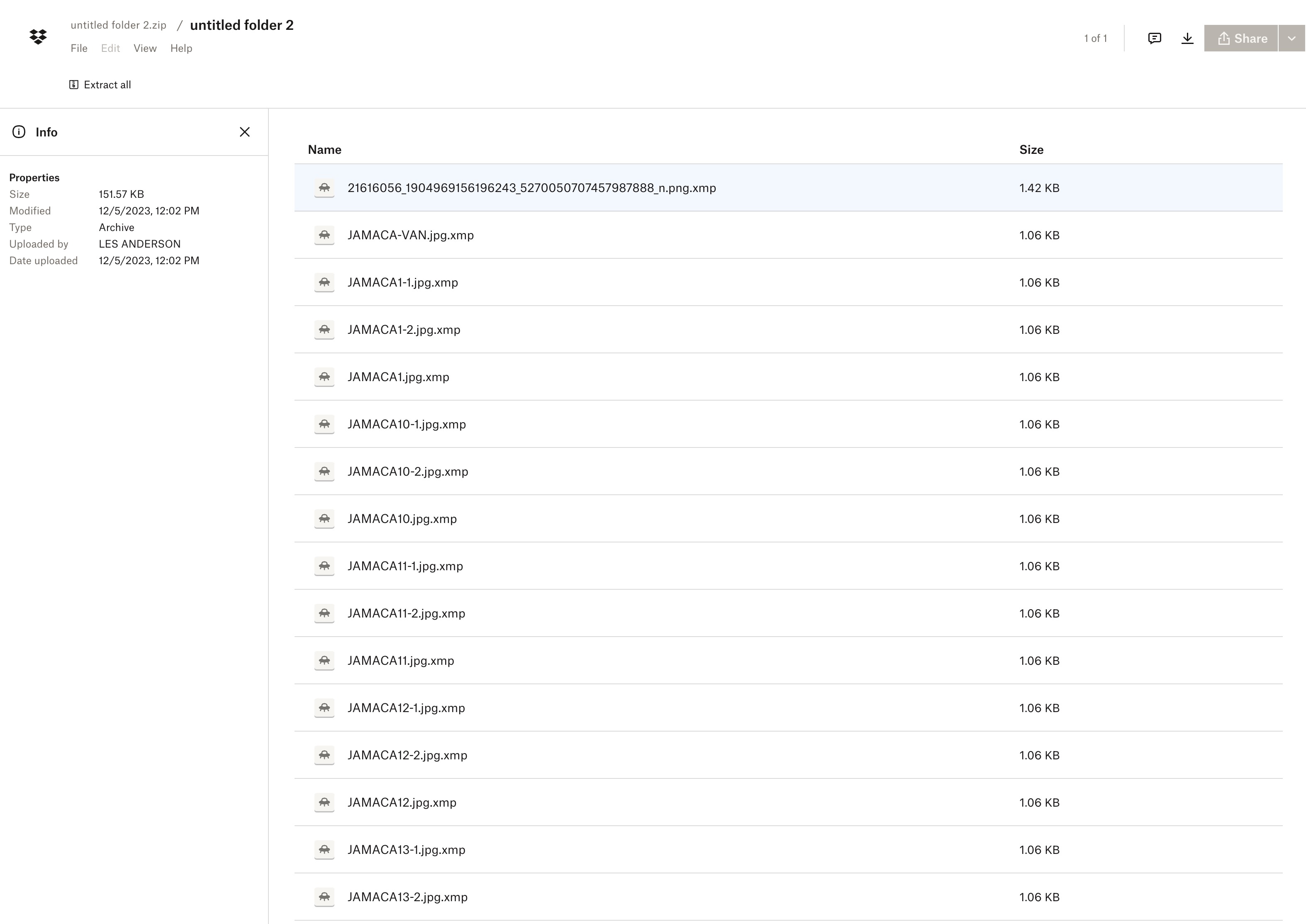Sort the list by the Name column header
Image resolution: width=1306 pixels, height=924 pixels.
324,150
